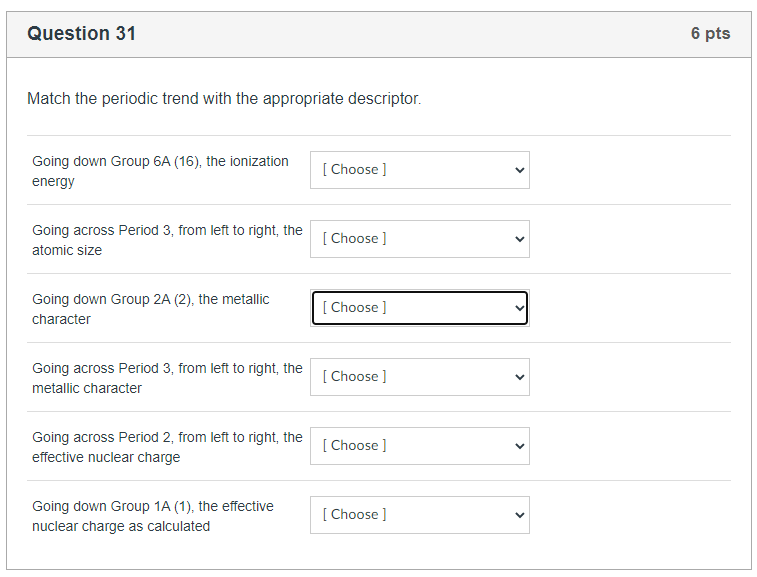The image size is (757, 577).
Task: Click the chevron arrow on the ionization energy selector
Action: (519, 170)
